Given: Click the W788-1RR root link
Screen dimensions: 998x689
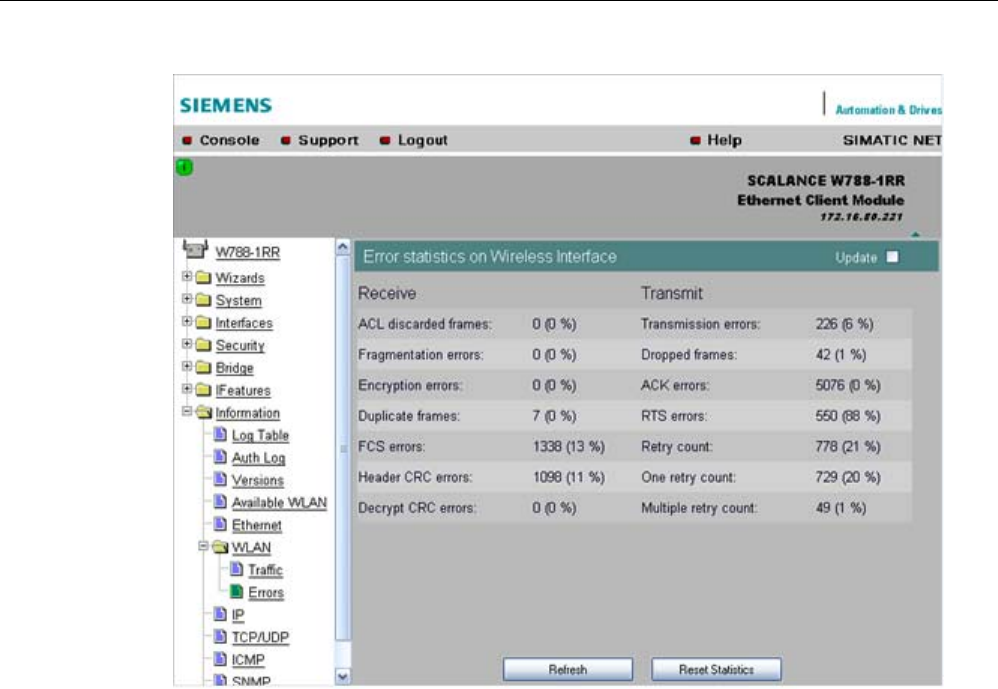Looking at the screenshot, I should tap(248, 253).
